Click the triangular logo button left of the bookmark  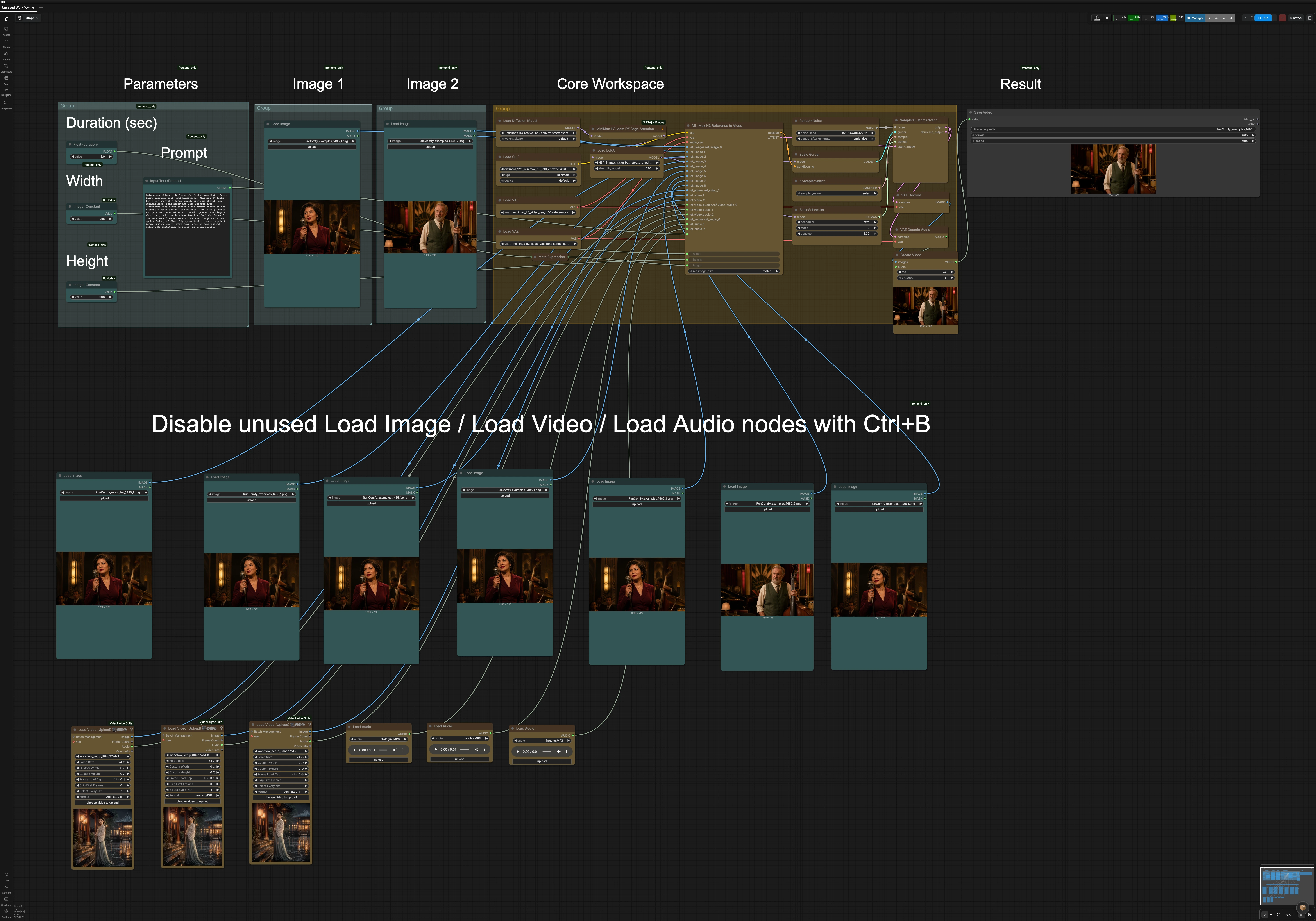tap(1097, 18)
